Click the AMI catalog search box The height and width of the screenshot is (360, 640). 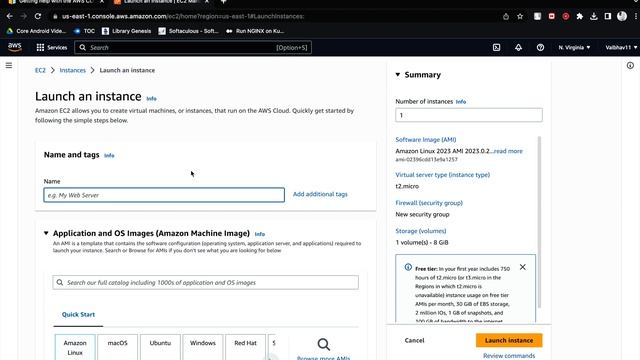coord(205,282)
